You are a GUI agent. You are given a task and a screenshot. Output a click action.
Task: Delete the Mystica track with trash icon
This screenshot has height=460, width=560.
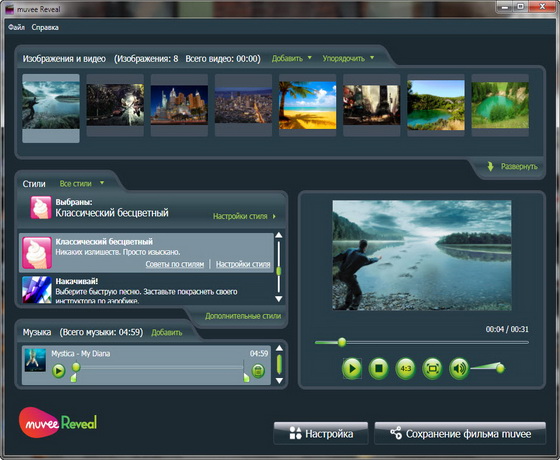coord(258,371)
